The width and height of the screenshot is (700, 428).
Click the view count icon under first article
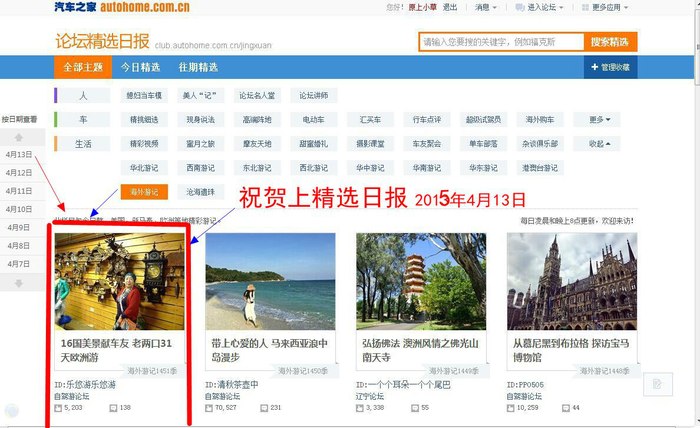(x=58, y=408)
